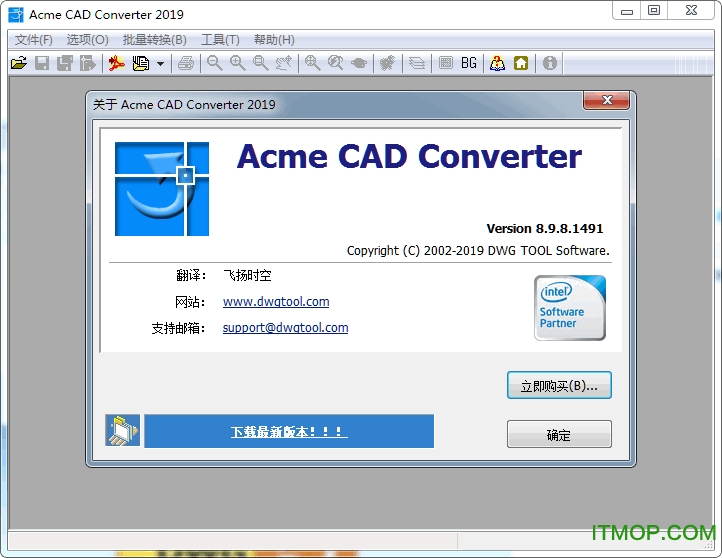This screenshot has width=722, height=558.
Task: Click the About info toolbar icon
Action: tap(549, 63)
